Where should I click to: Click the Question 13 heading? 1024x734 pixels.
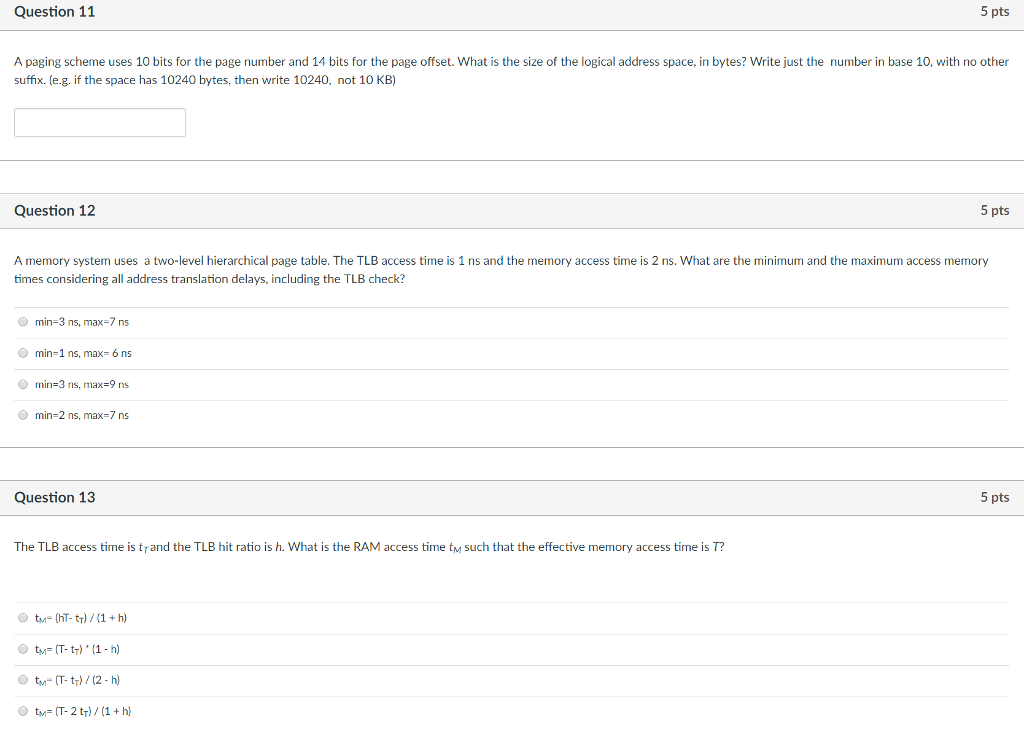tap(55, 497)
